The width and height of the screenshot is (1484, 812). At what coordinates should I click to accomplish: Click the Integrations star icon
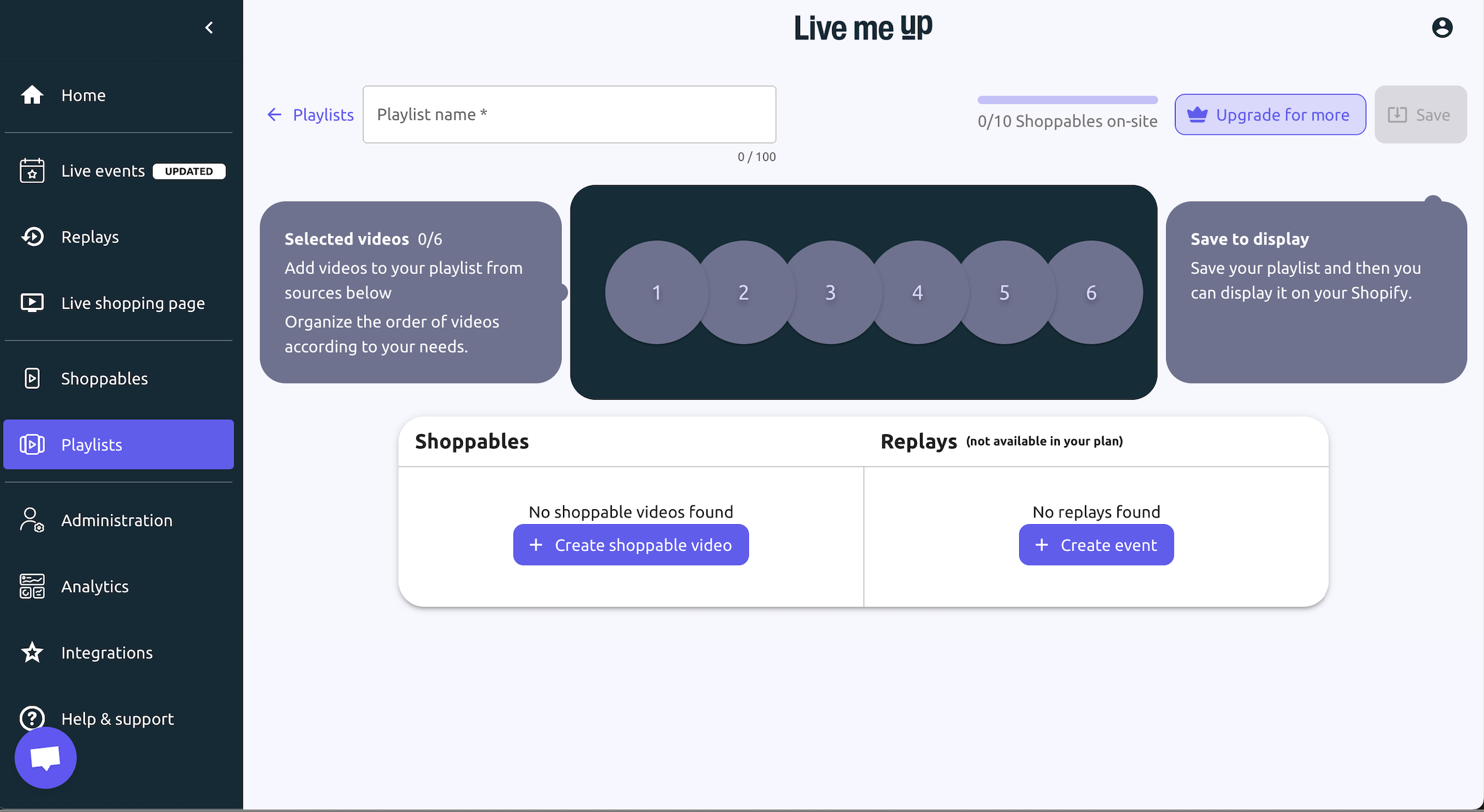coord(32,652)
